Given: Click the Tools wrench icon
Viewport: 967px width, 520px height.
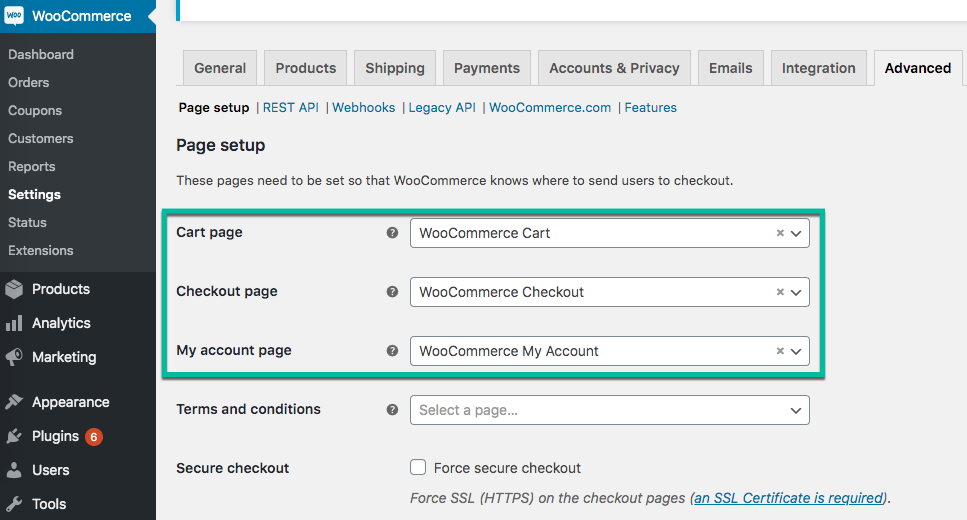Looking at the screenshot, I should pyautogui.click(x=14, y=504).
